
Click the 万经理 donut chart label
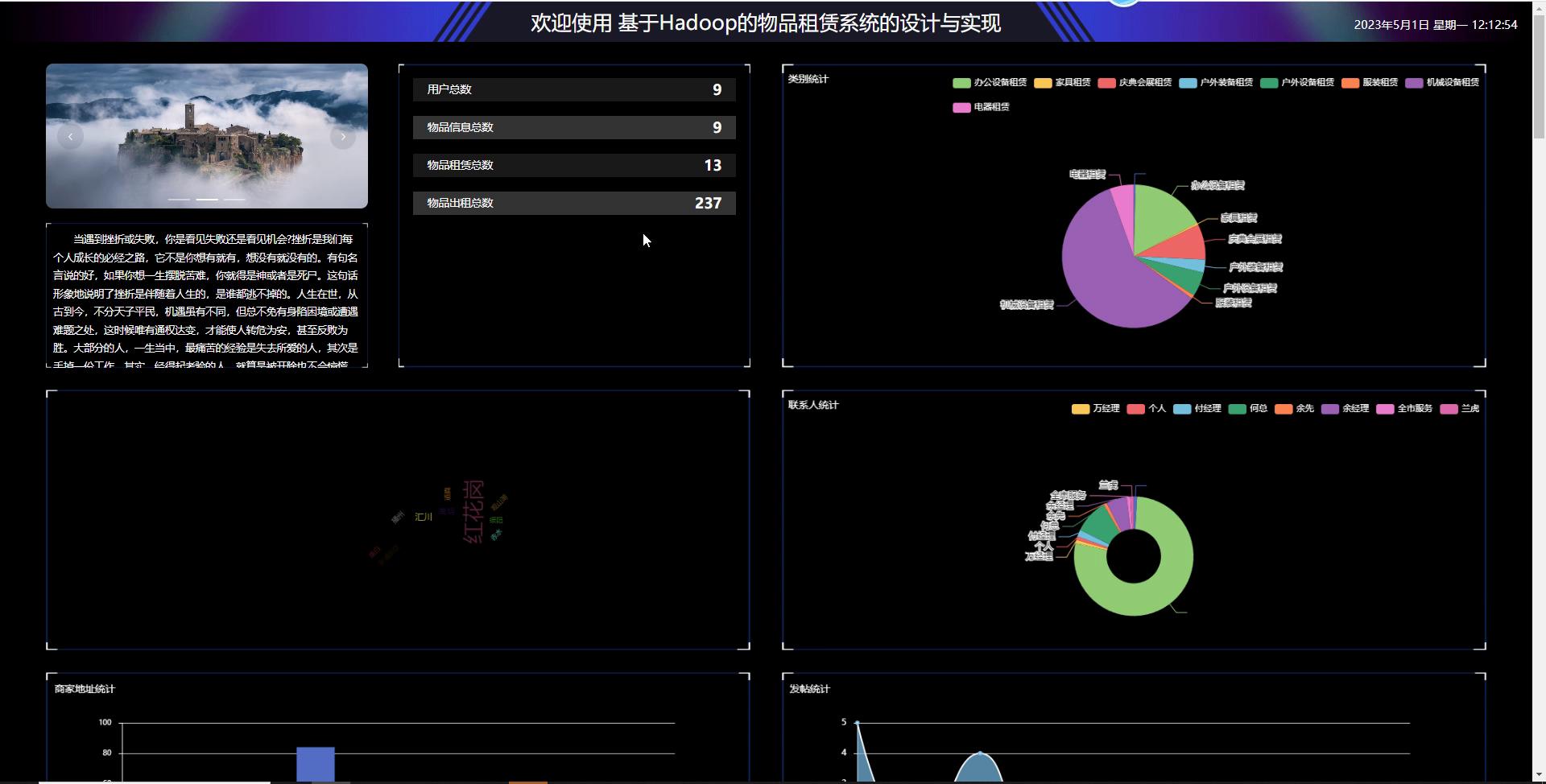pos(1039,556)
